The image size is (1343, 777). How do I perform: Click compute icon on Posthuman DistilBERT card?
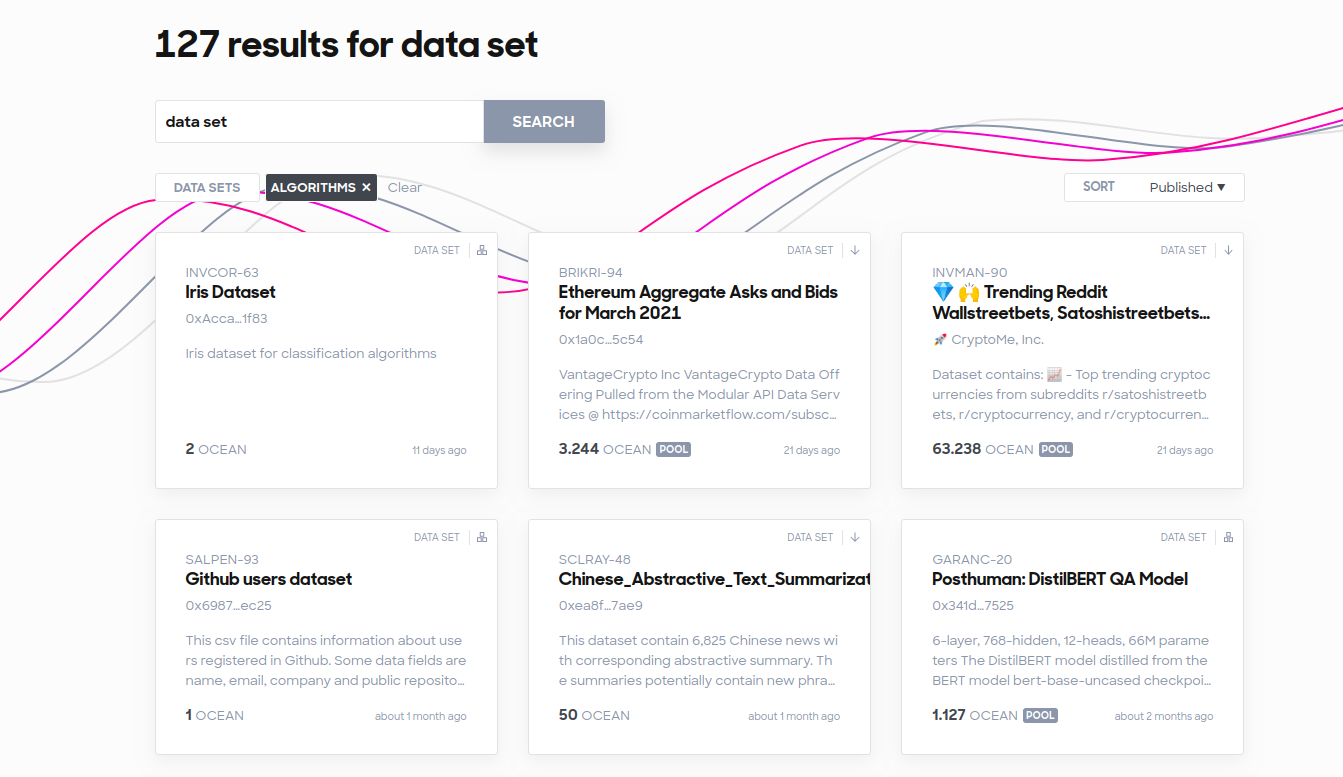point(1228,537)
